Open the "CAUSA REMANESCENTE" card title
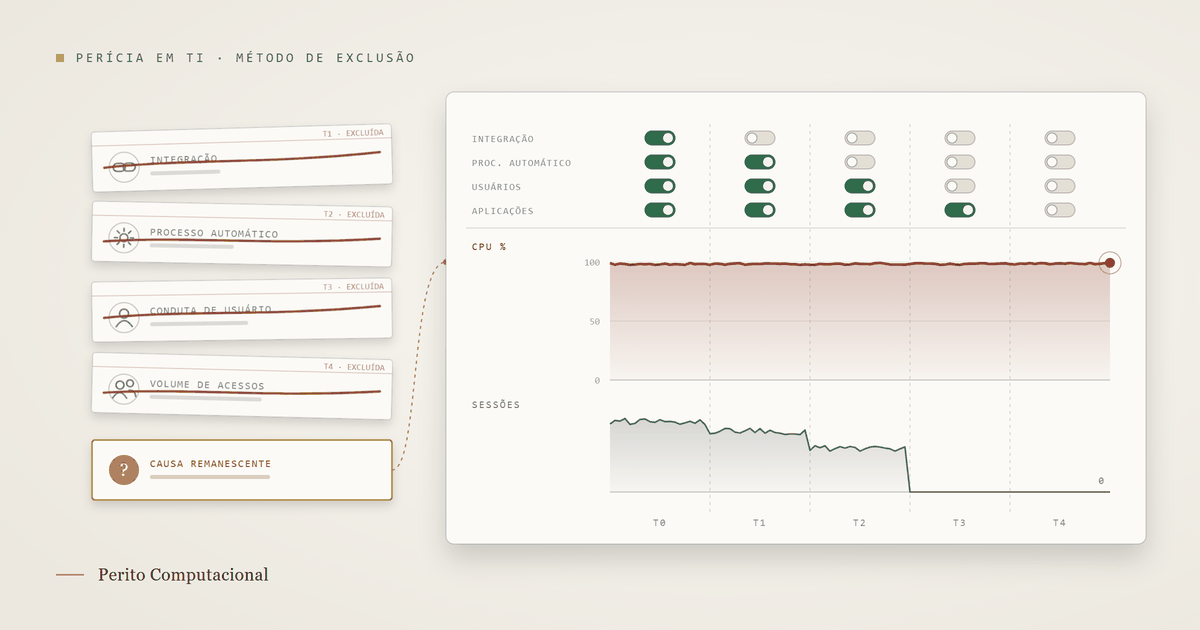Viewport: 1200px width, 630px height. click(210, 464)
